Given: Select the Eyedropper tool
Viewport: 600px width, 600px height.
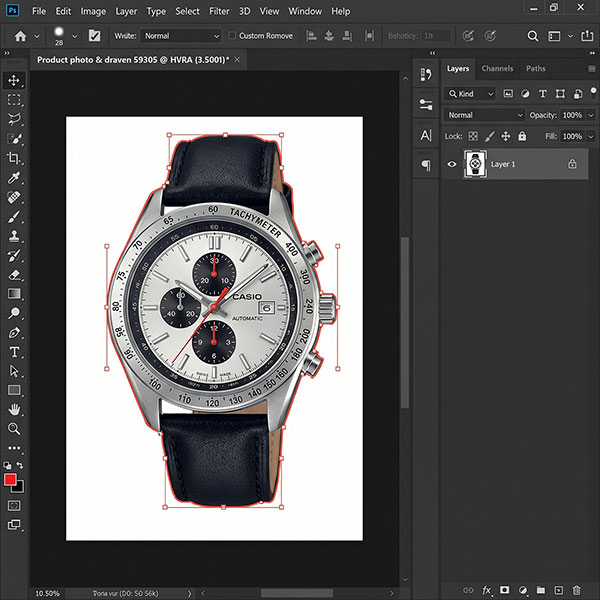Looking at the screenshot, I should click(14, 178).
